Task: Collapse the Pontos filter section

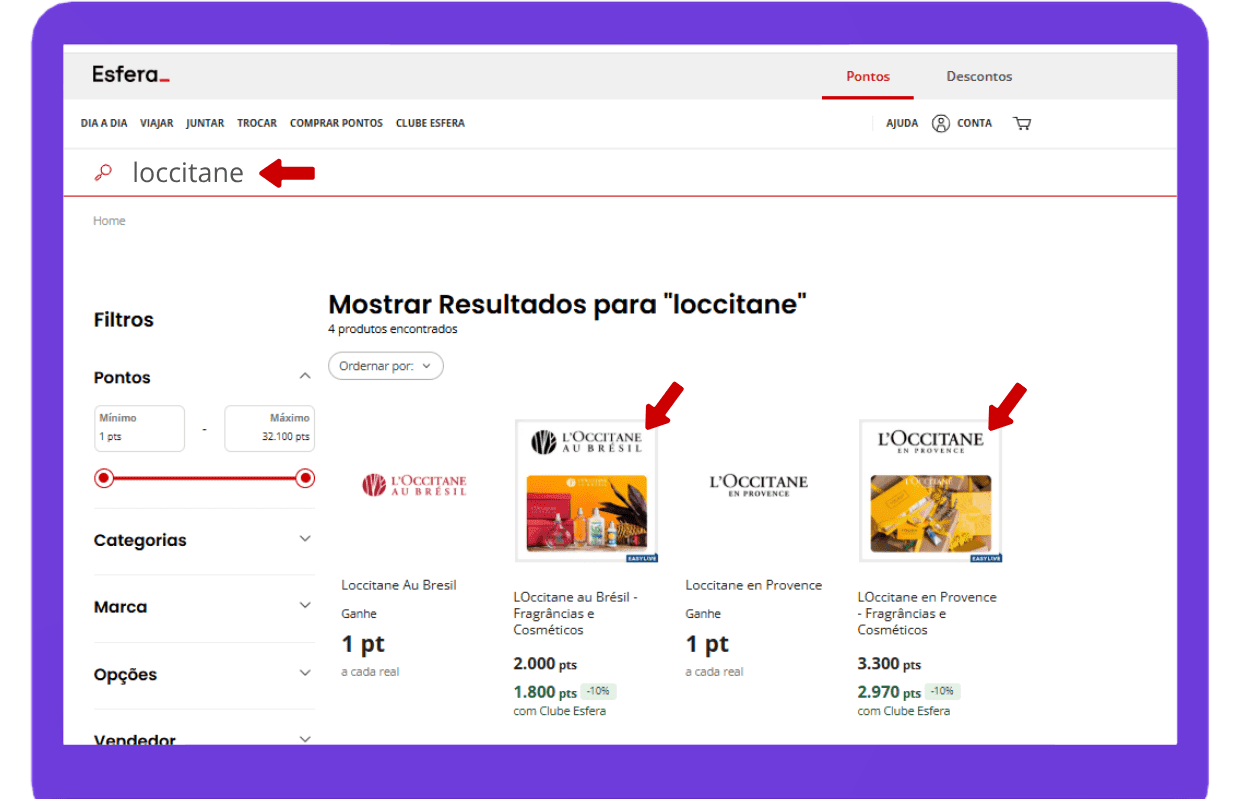Action: click(305, 377)
